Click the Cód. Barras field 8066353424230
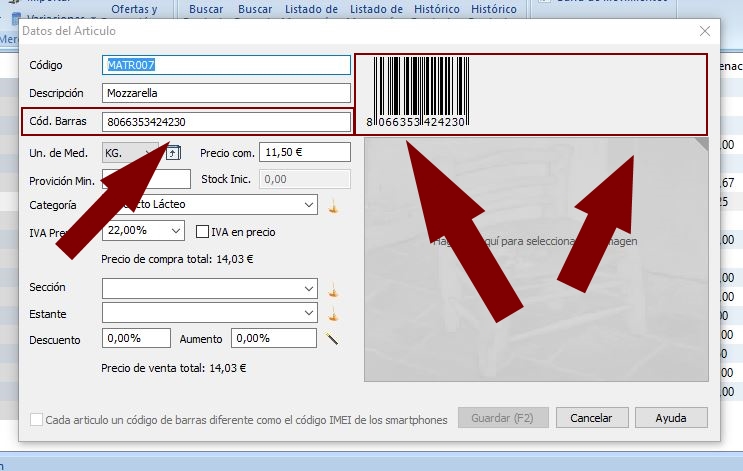This screenshot has width=743, height=471. [226, 122]
